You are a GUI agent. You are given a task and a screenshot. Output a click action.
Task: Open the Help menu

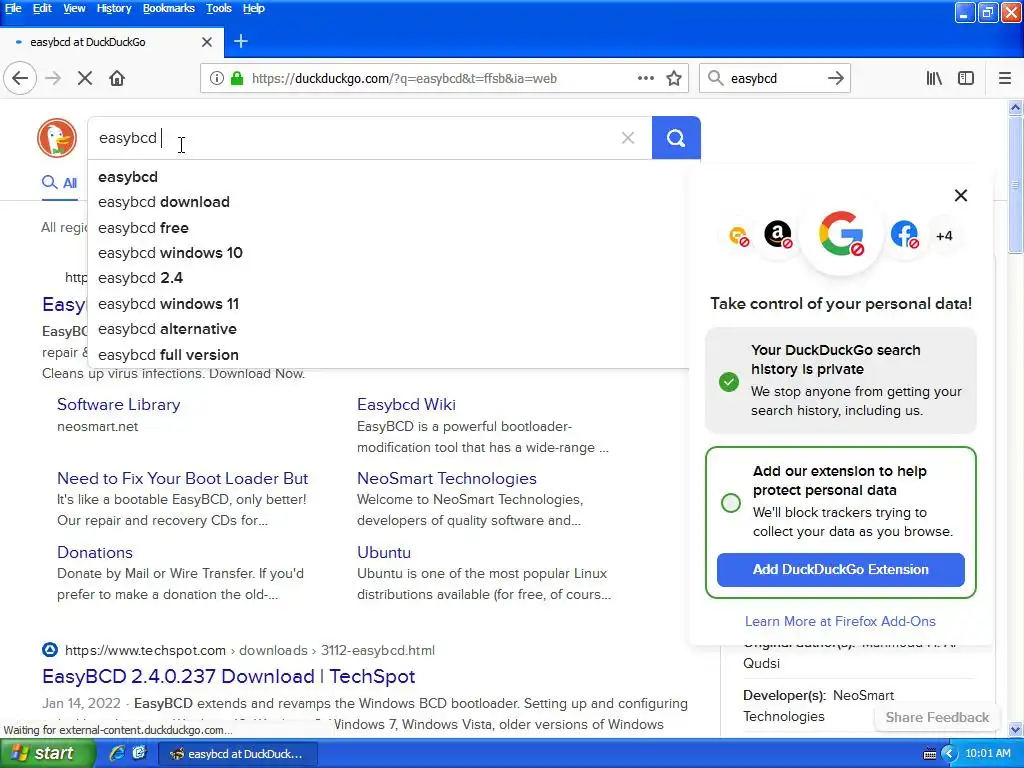click(x=253, y=8)
